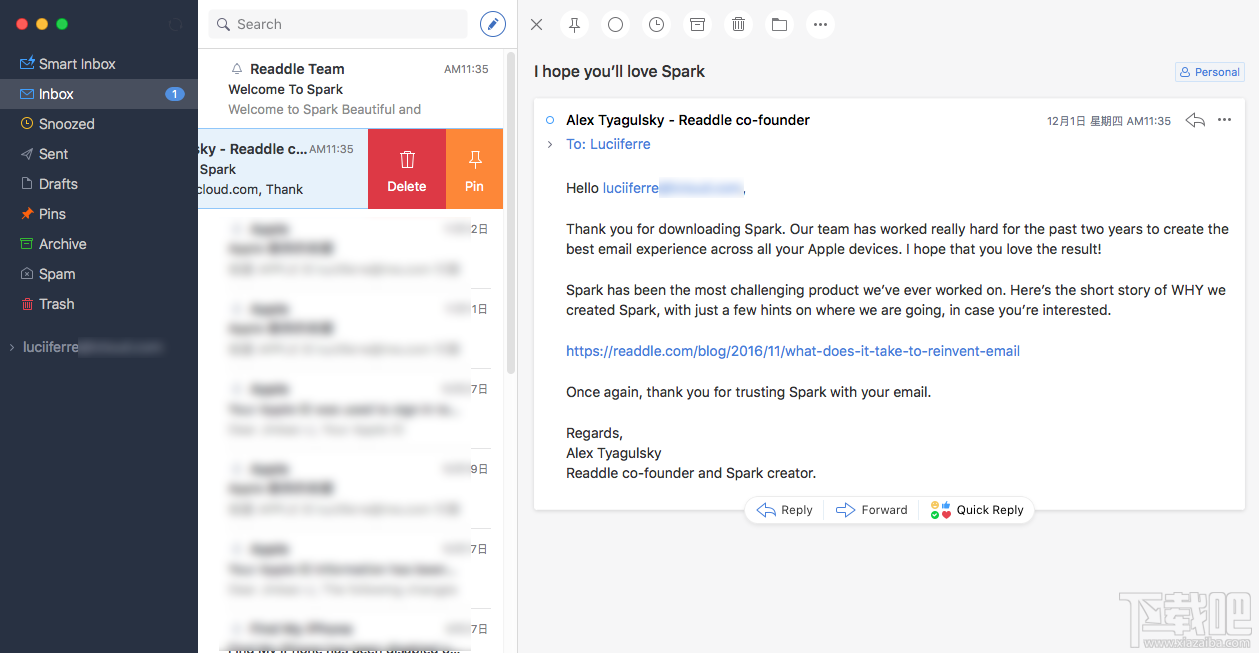Open toolbar more options ellipsis
The image size is (1259, 653).
pyautogui.click(x=820, y=25)
